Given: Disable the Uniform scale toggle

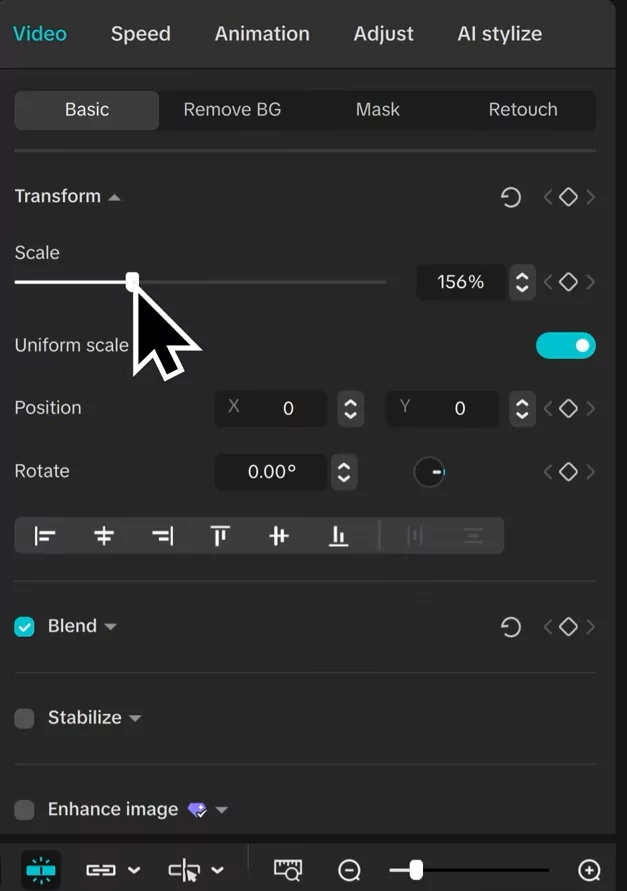Looking at the screenshot, I should (x=566, y=345).
